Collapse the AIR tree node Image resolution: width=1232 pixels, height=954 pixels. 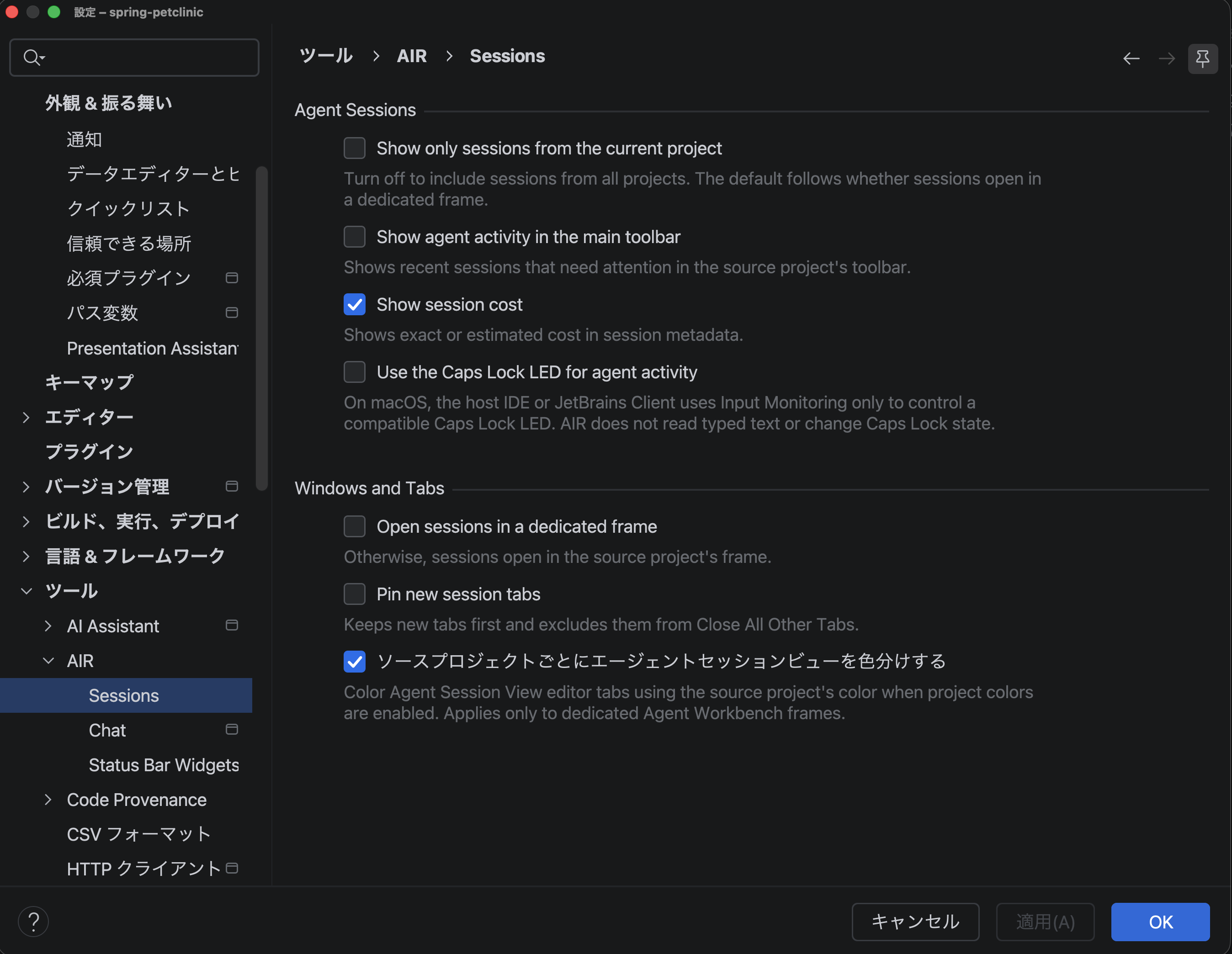pos(48,661)
